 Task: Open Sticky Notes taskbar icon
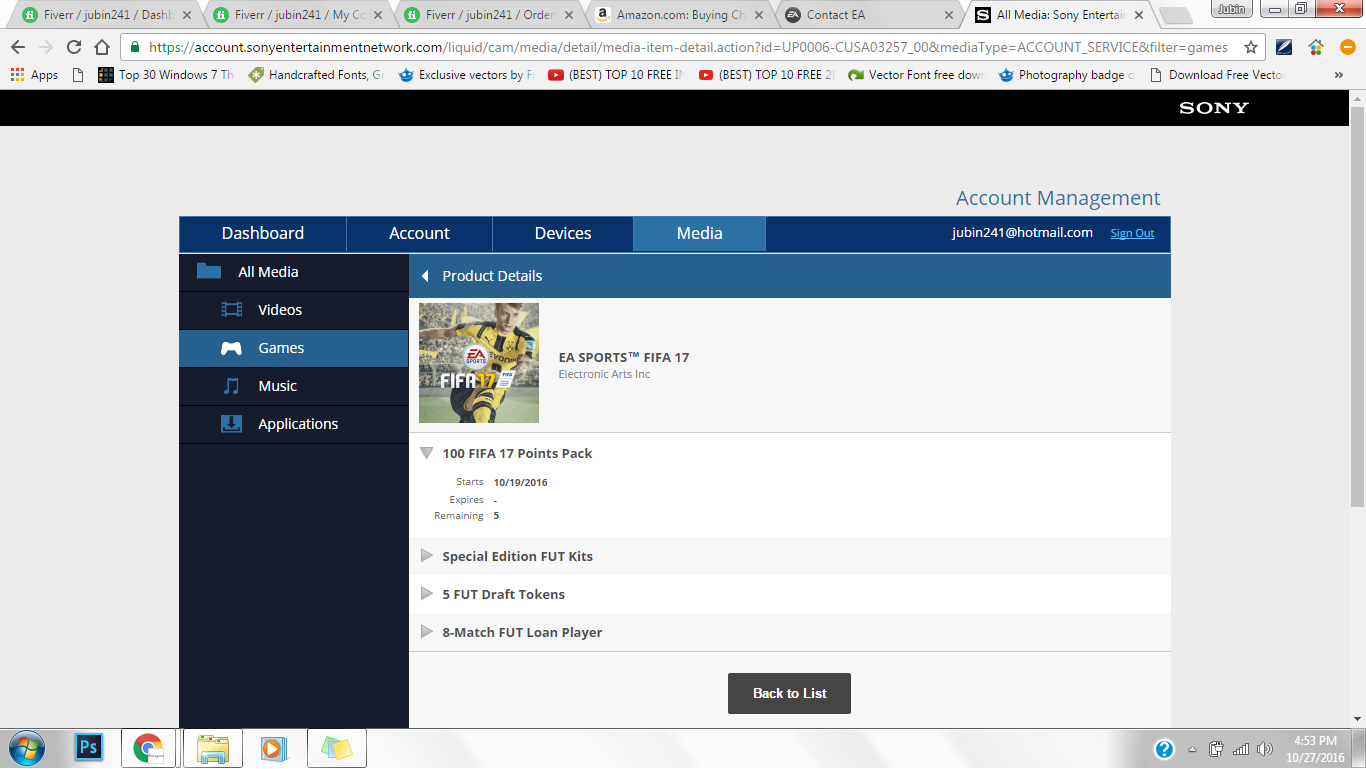coord(337,748)
